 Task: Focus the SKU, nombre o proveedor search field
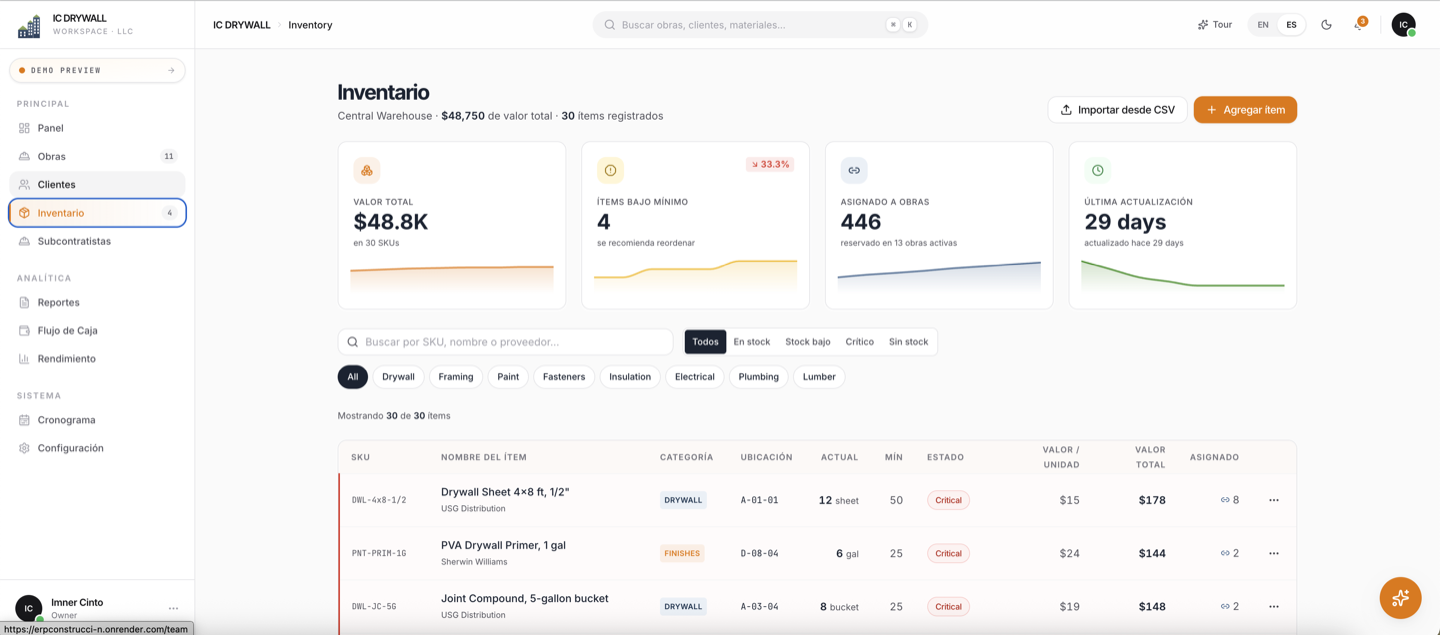click(x=506, y=342)
